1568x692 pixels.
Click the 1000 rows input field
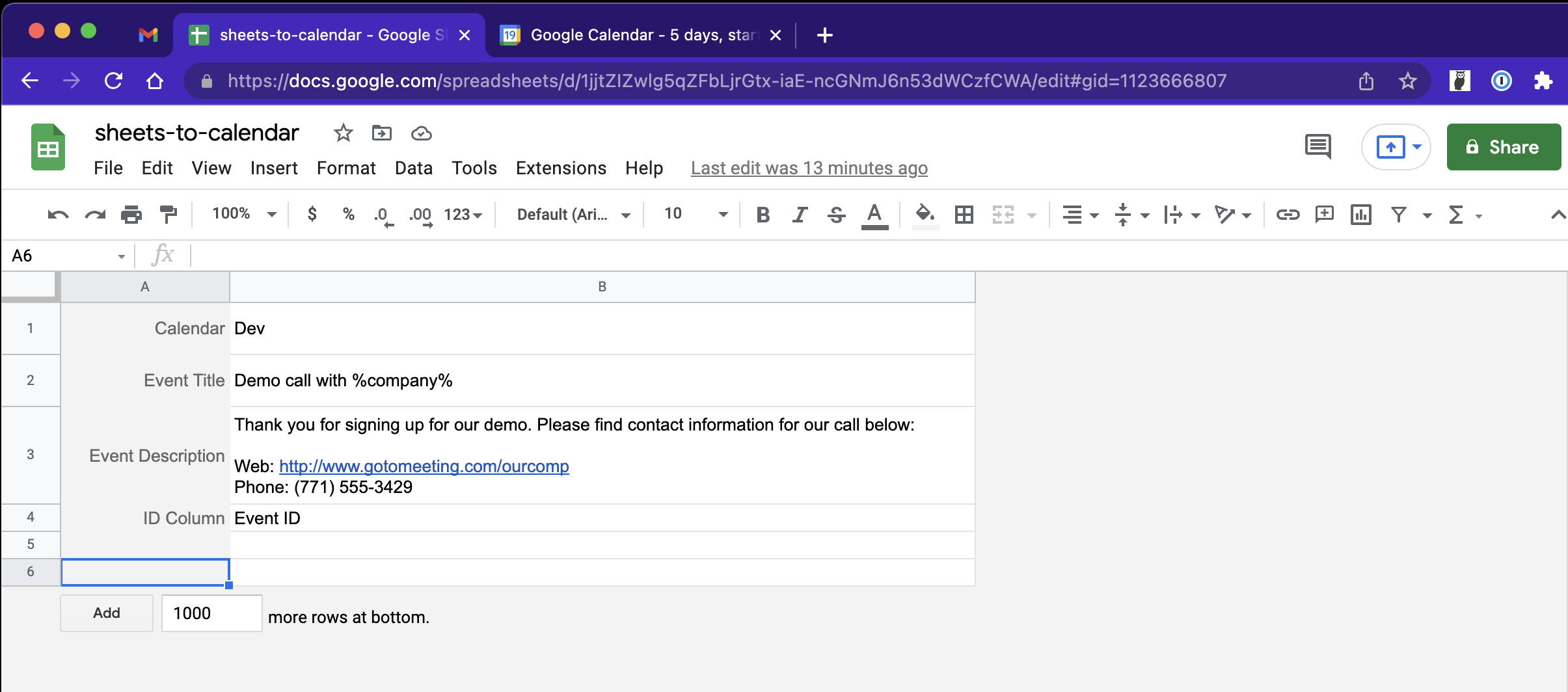[x=211, y=613]
